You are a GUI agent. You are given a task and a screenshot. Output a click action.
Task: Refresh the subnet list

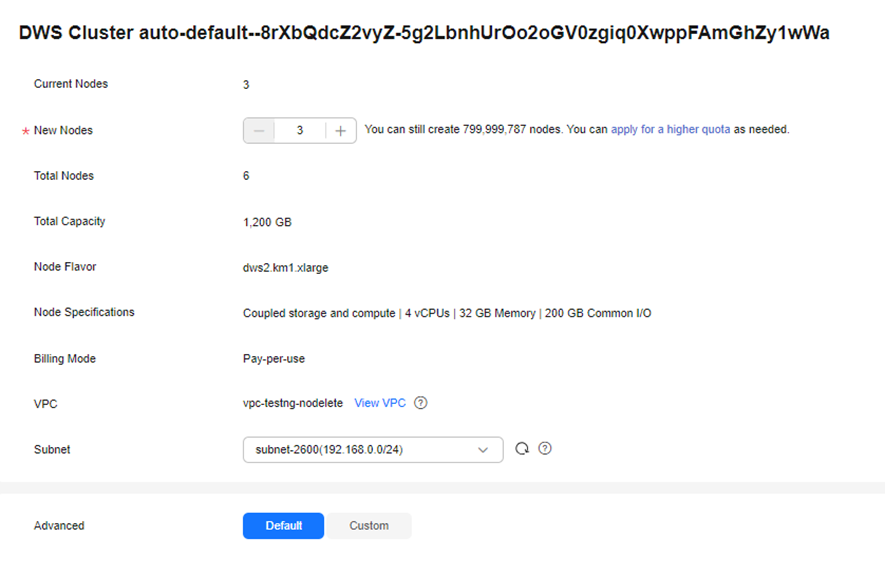[x=522, y=449]
